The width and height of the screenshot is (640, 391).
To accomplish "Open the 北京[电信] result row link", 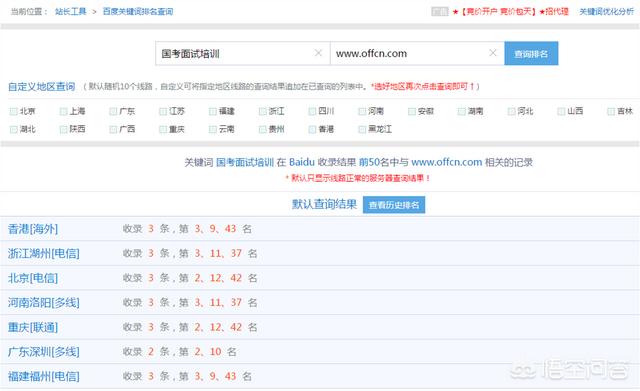I will click(33, 278).
